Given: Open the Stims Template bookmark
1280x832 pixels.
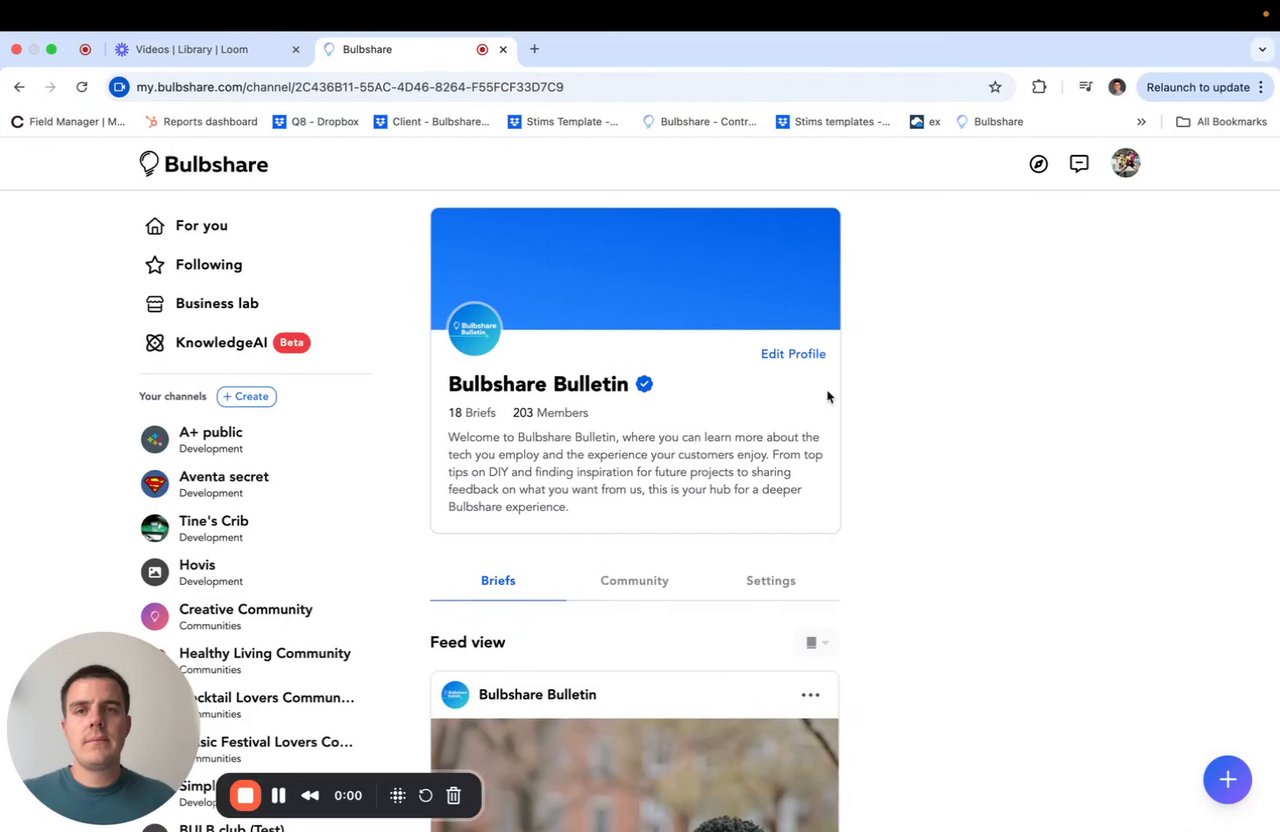Looking at the screenshot, I should click(563, 122).
